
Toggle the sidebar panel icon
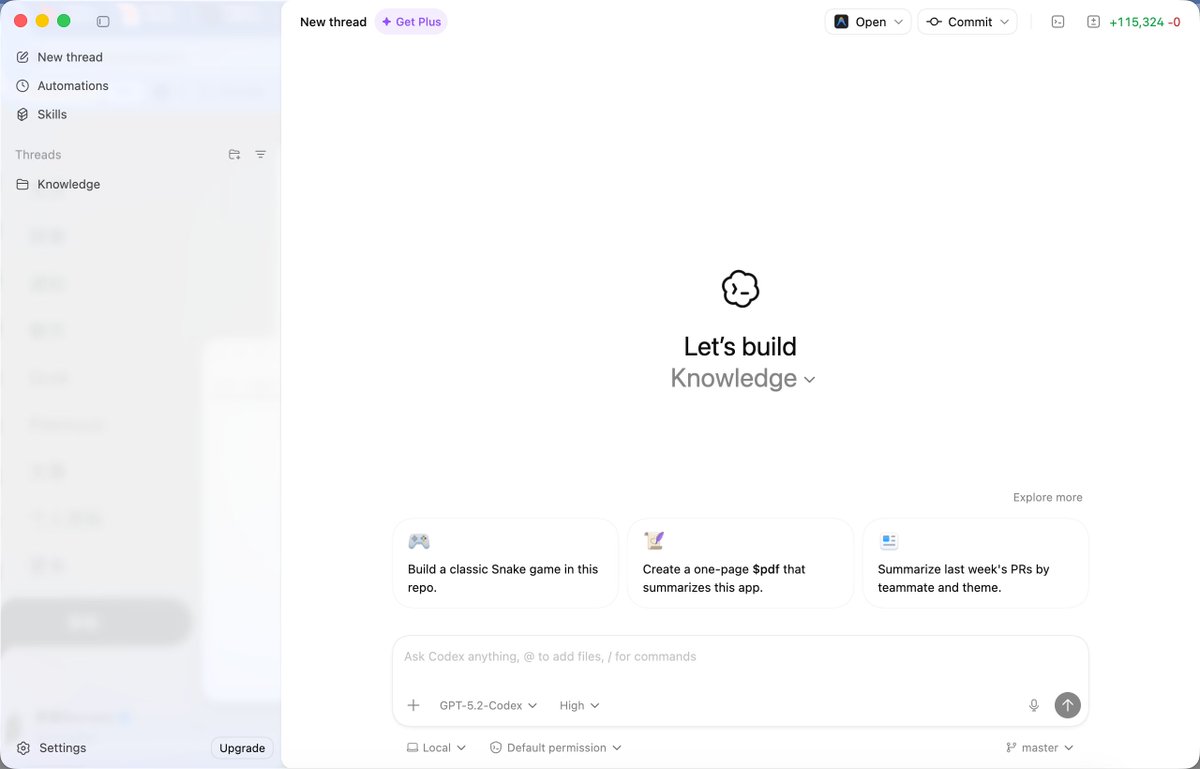click(x=103, y=21)
